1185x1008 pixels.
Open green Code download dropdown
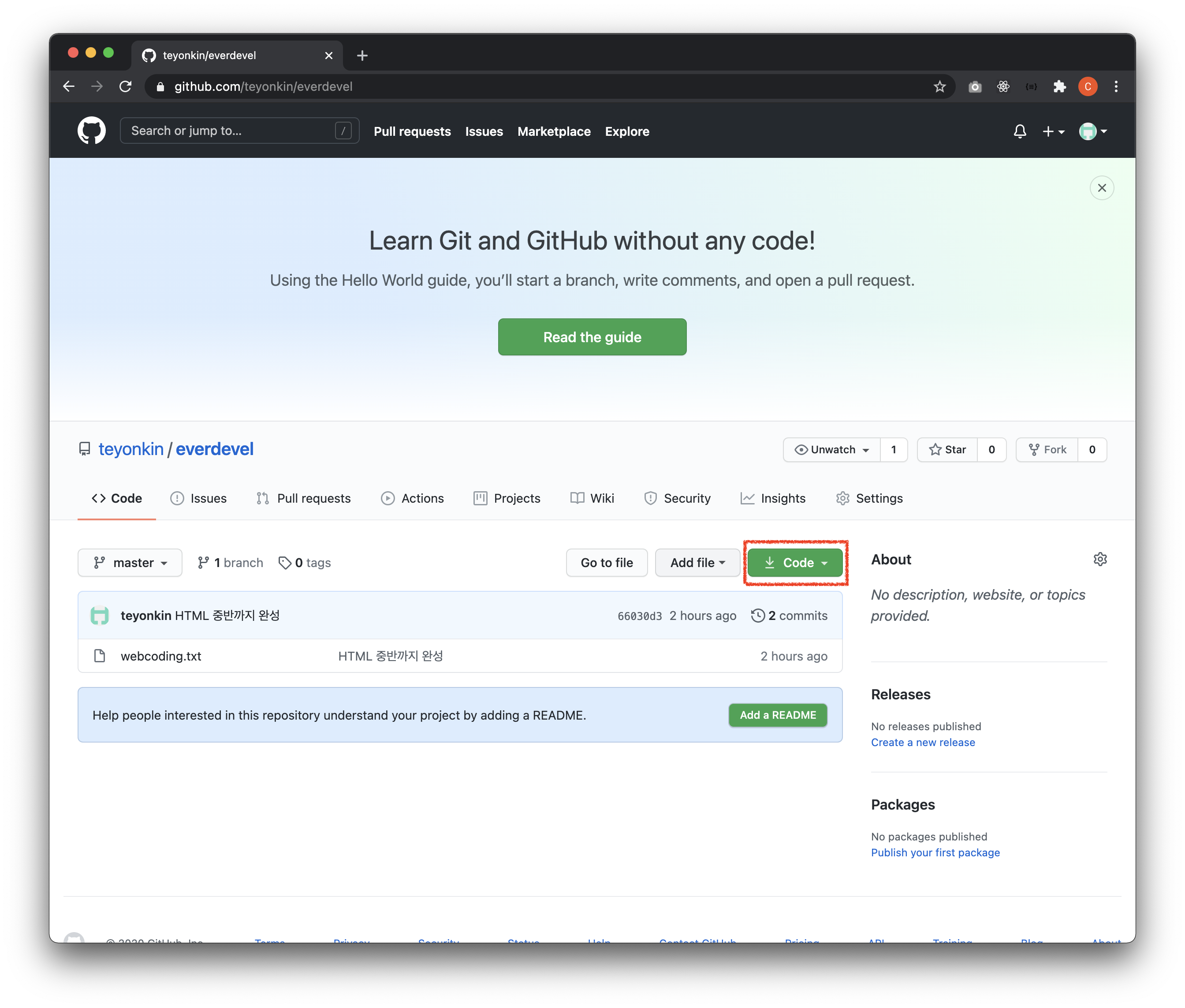pos(795,563)
